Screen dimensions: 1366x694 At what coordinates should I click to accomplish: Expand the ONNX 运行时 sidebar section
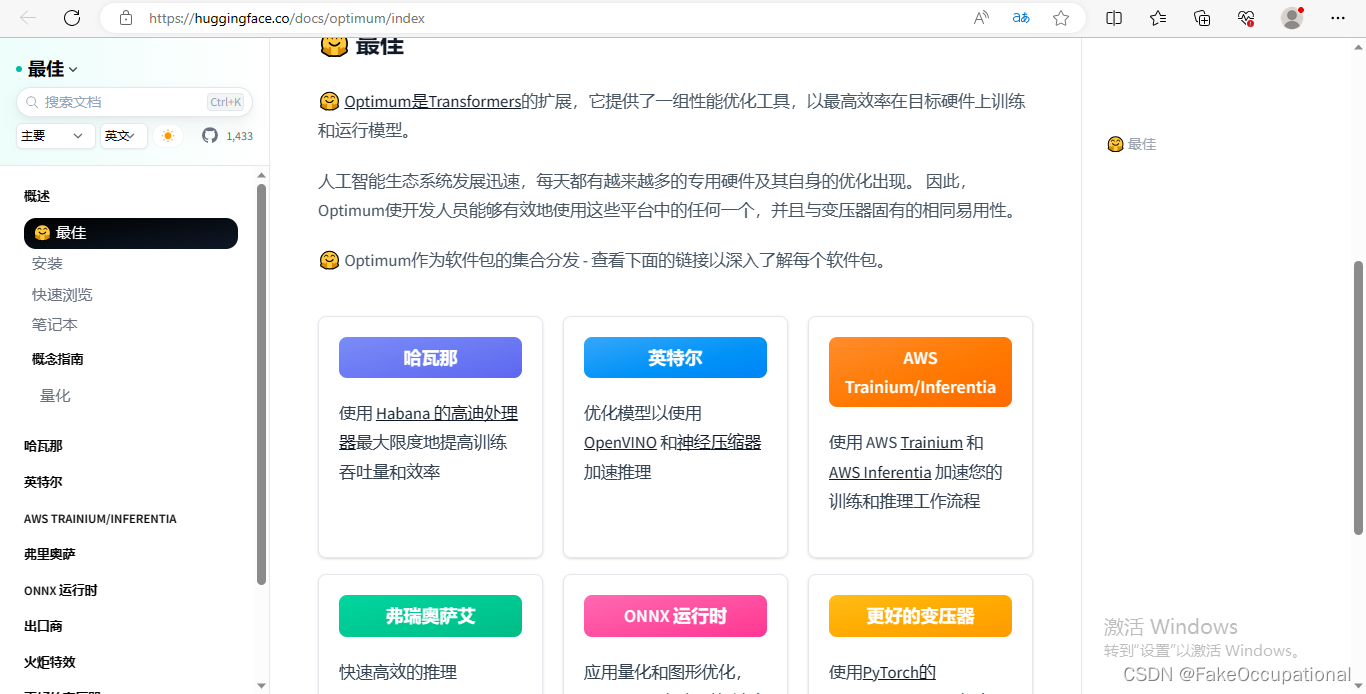click(x=61, y=590)
